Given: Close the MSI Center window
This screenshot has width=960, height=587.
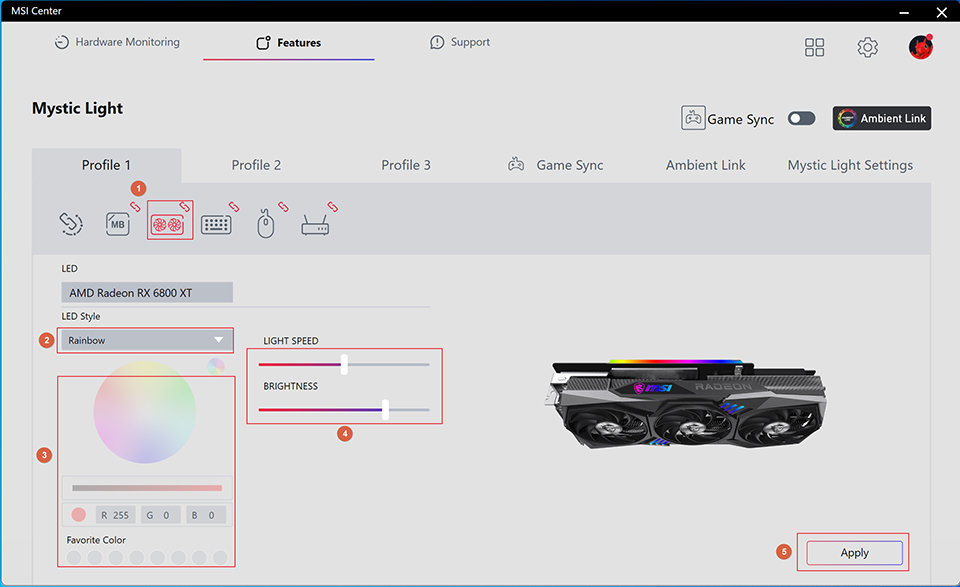Looking at the screenshot, I should tap(942, 12).
